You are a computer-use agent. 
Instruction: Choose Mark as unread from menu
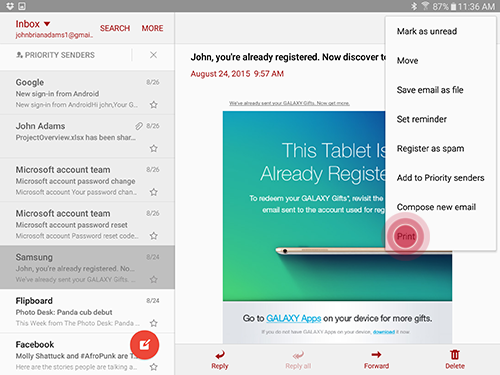[x=440, y=31]
